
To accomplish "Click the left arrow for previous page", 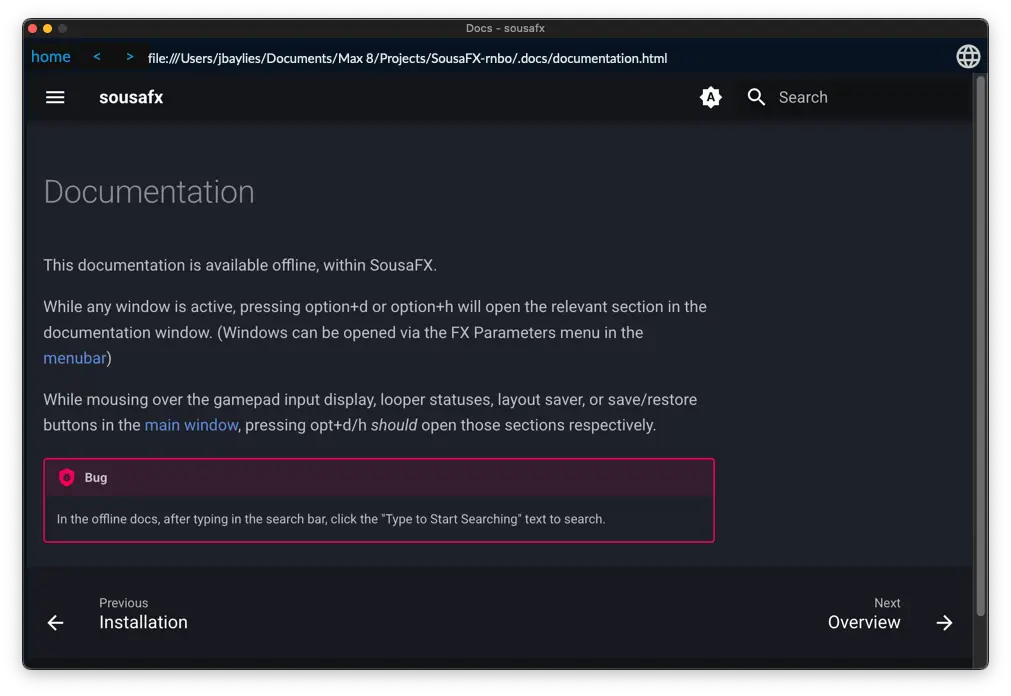I will click(55, 623).
